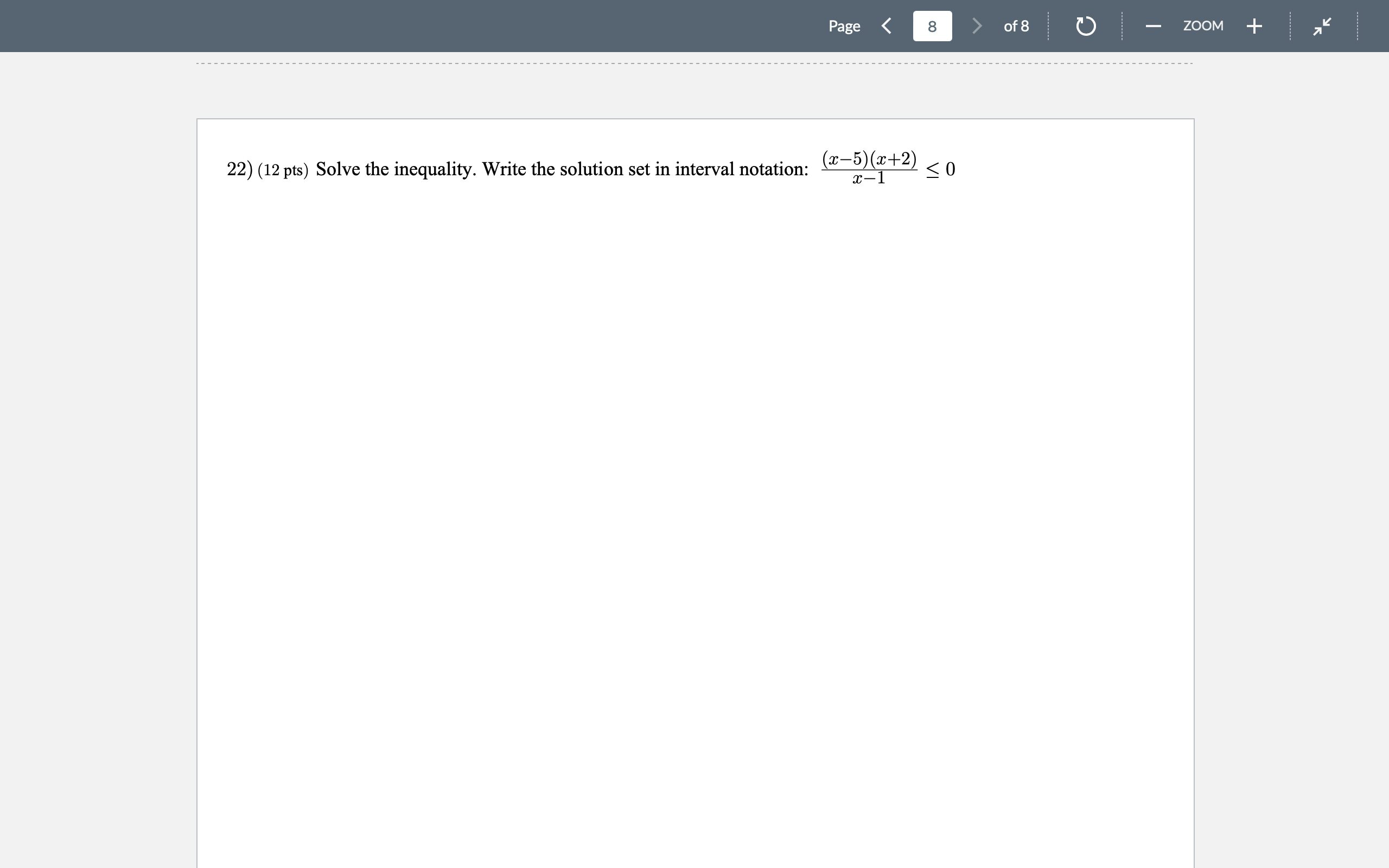The image size is (1389, 868).
Task: Zoom in on the document using plus control
Action: (x=1254, y=26)
